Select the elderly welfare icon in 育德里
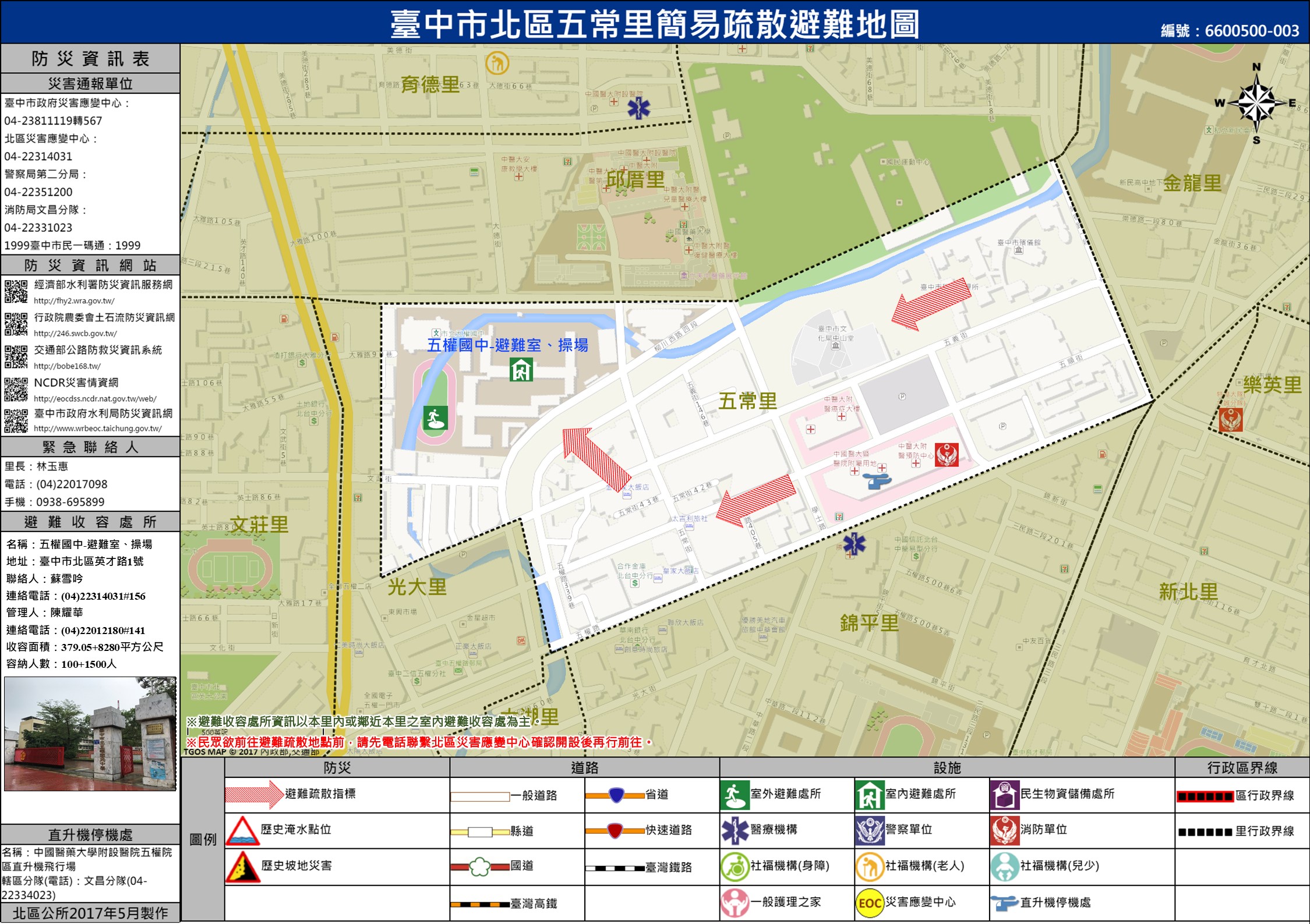Screen dimensions: 1310x924 tap(497, 63)
